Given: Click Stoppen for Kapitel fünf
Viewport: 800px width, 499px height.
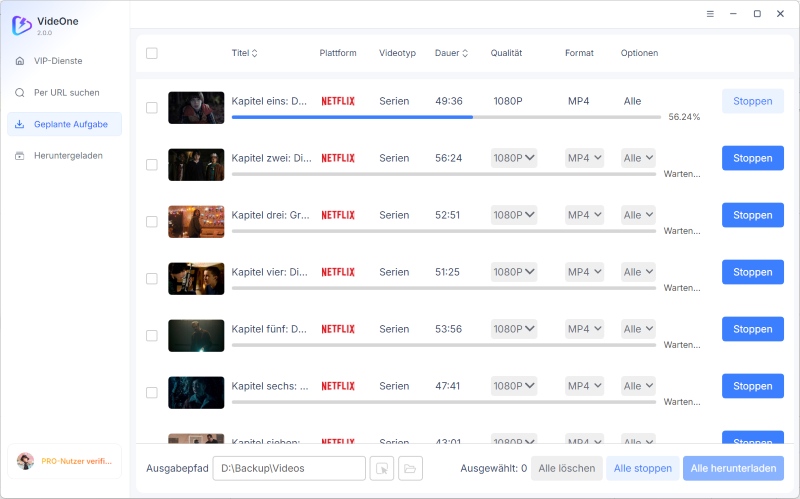Looking at the screenshot, I should point(753,329).
